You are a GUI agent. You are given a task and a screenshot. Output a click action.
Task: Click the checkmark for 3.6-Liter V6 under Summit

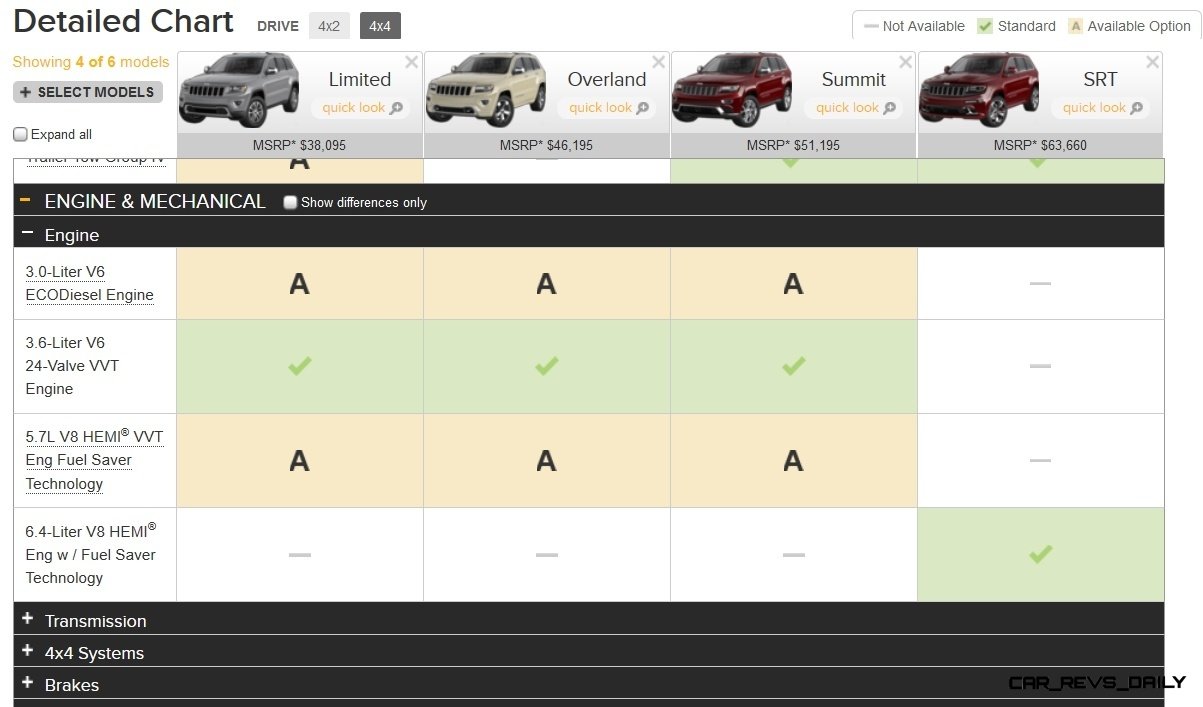coord(793,366)
